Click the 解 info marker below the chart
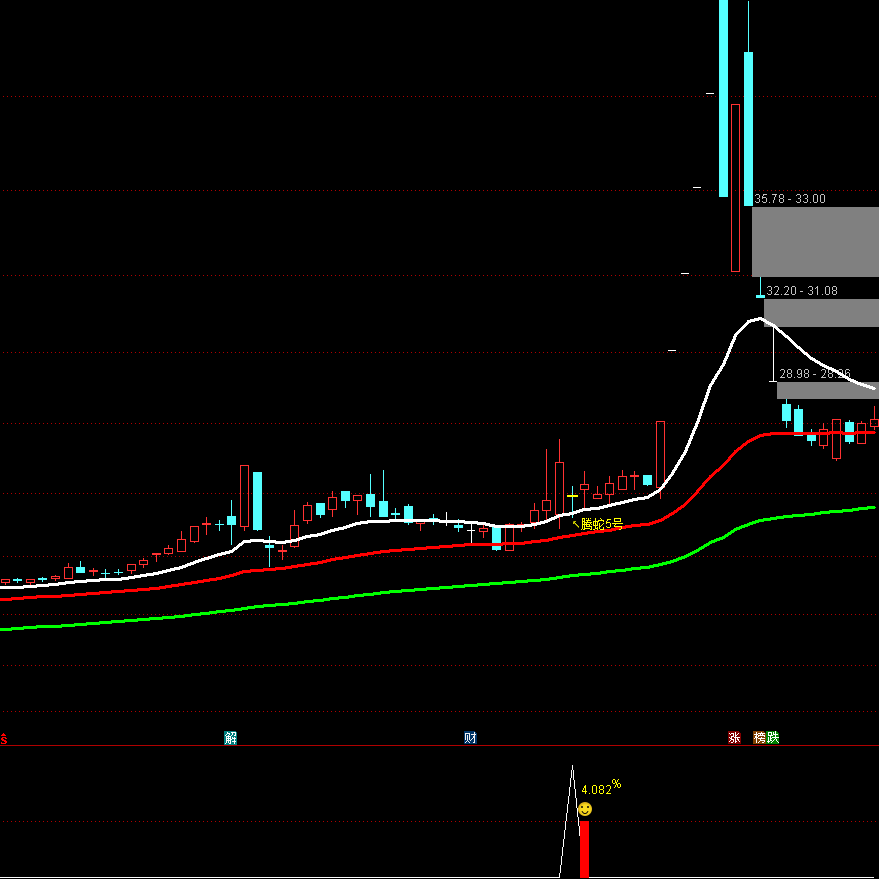Viewport: 879px width, 879px height. (231, 738)
